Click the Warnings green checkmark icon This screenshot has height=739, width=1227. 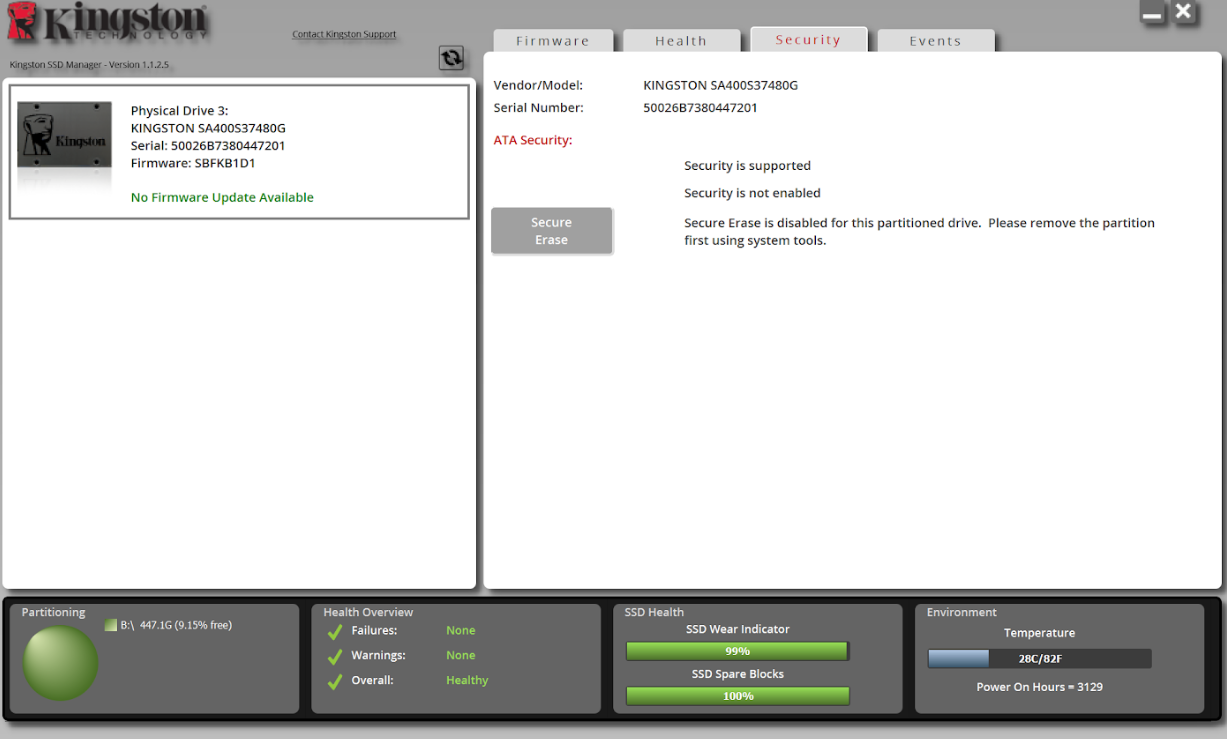point(335,656)
